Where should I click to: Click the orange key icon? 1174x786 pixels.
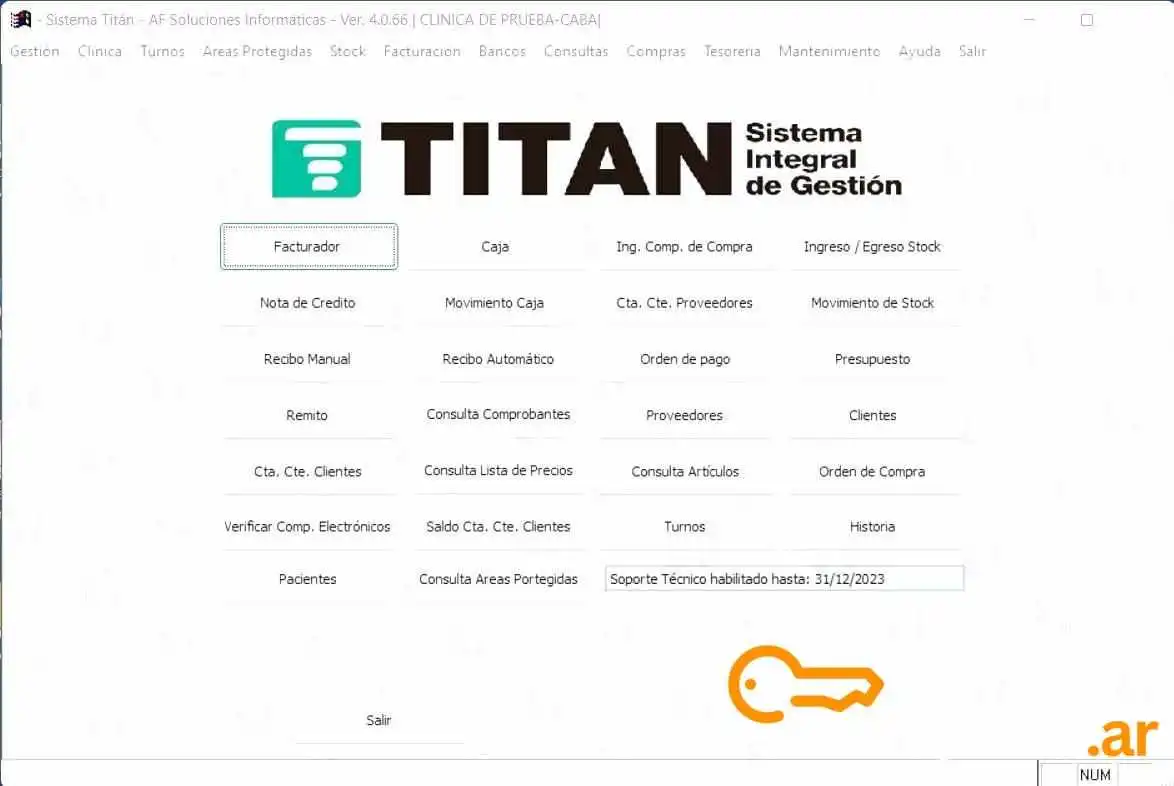pyautogui.click(x=804, y=685)
